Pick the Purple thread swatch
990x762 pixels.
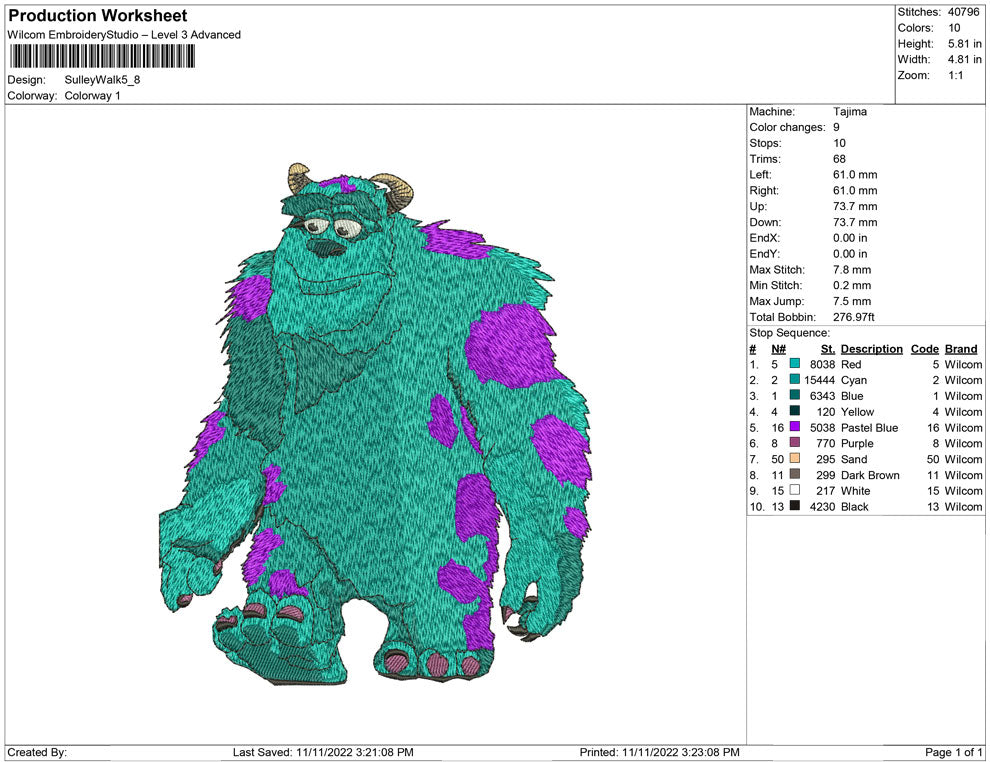click(x=795, y=443)
